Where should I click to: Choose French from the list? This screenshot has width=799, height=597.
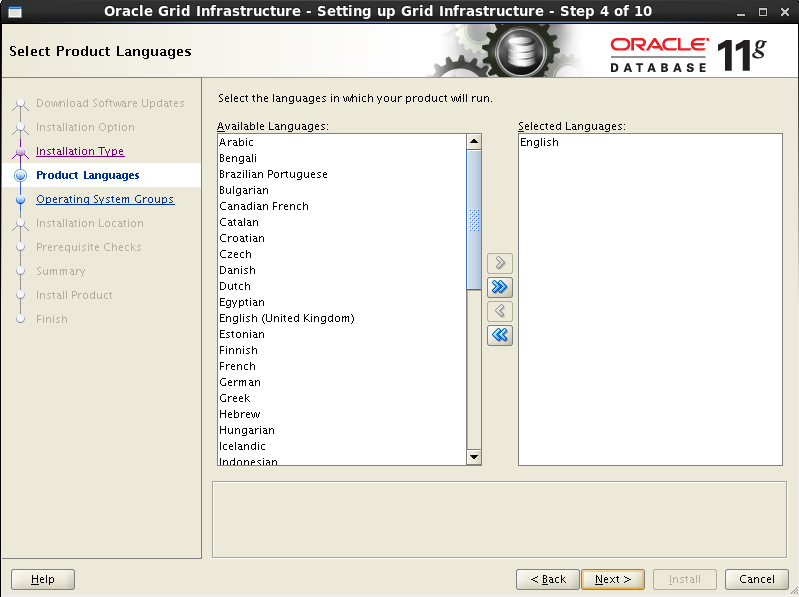(341, 366)
